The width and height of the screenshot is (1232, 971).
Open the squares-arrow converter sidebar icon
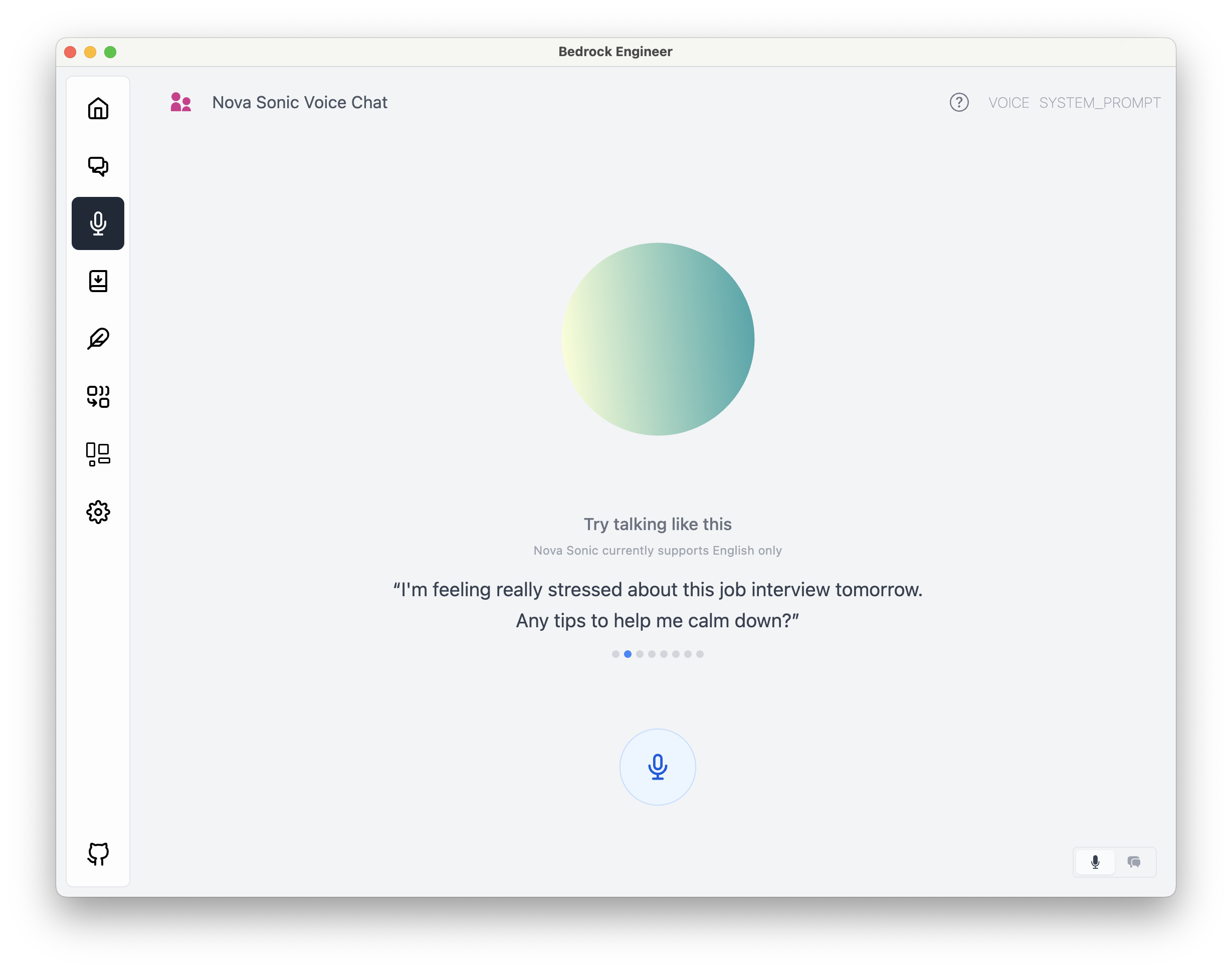[x=98, y=396]
